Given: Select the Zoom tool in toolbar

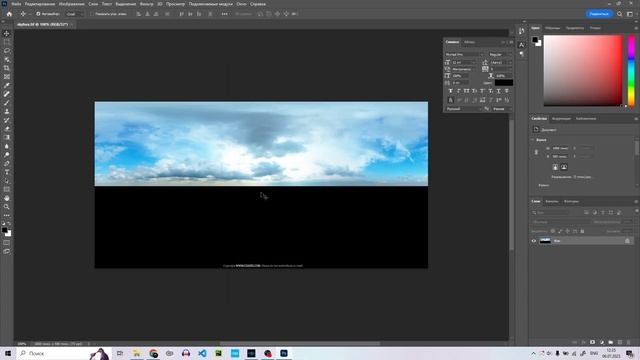Looking at the screenshot, I should pyautogui.click(x=7, y=207).
